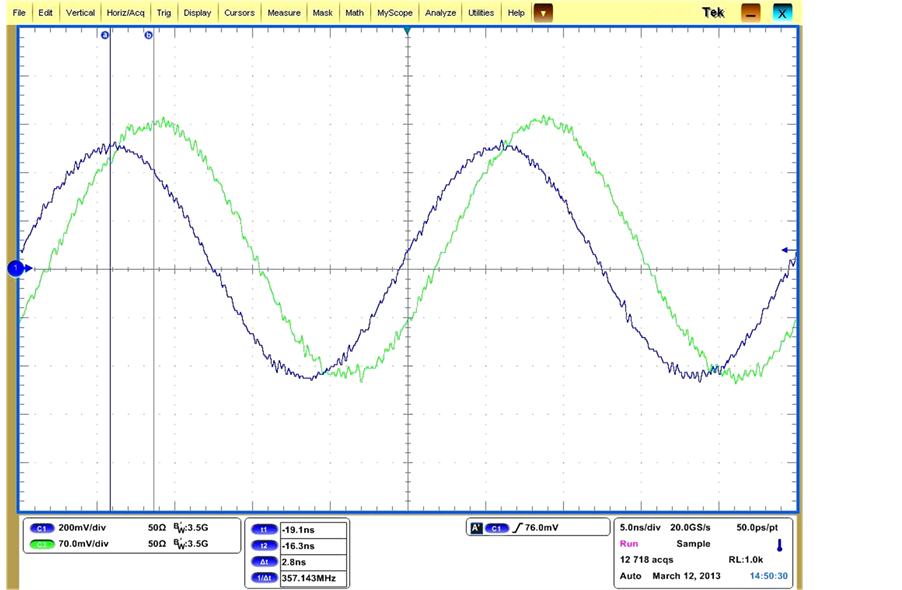The height and width of the screenshot is (590, 902).
Task: Click the Run acquisition status
Action: pyautogui.click(x=629, y=543)
